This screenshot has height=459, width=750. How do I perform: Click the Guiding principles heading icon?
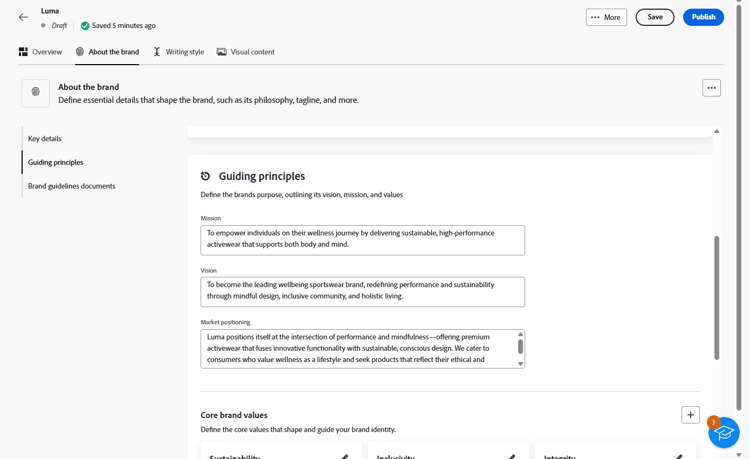click(x=205, y=176)
